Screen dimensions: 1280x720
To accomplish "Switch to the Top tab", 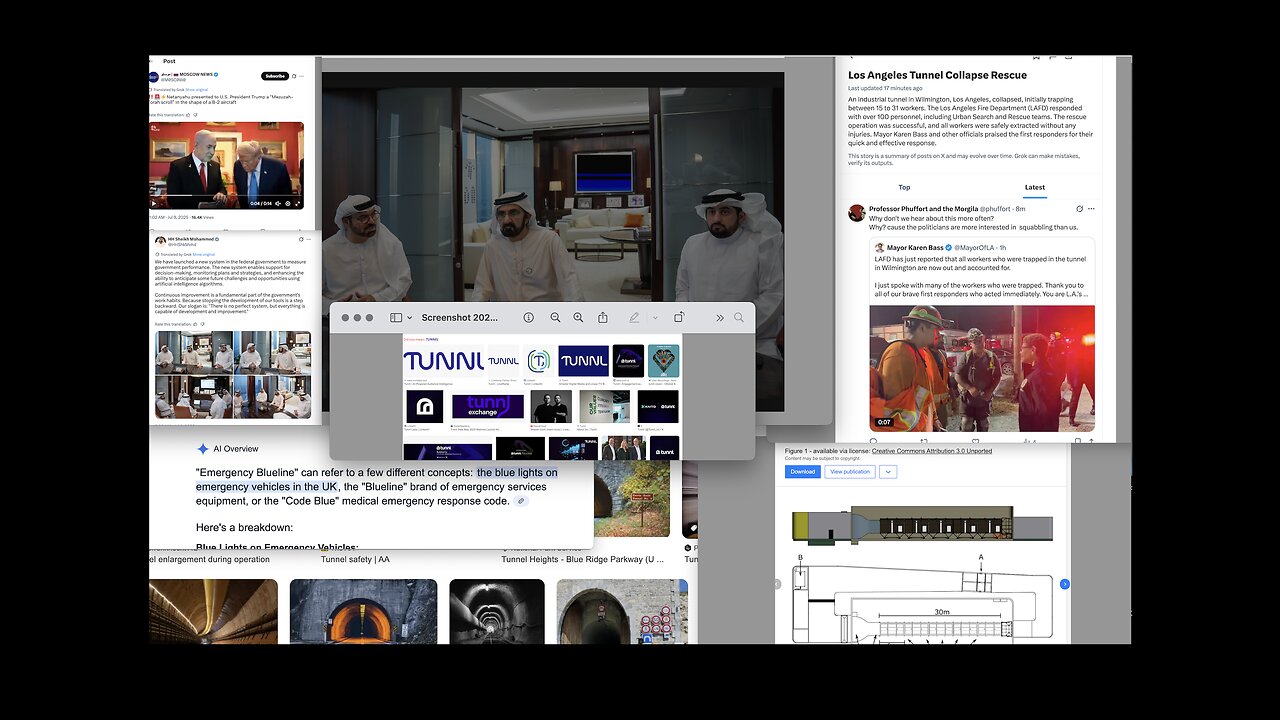I will tap(904, 187).
